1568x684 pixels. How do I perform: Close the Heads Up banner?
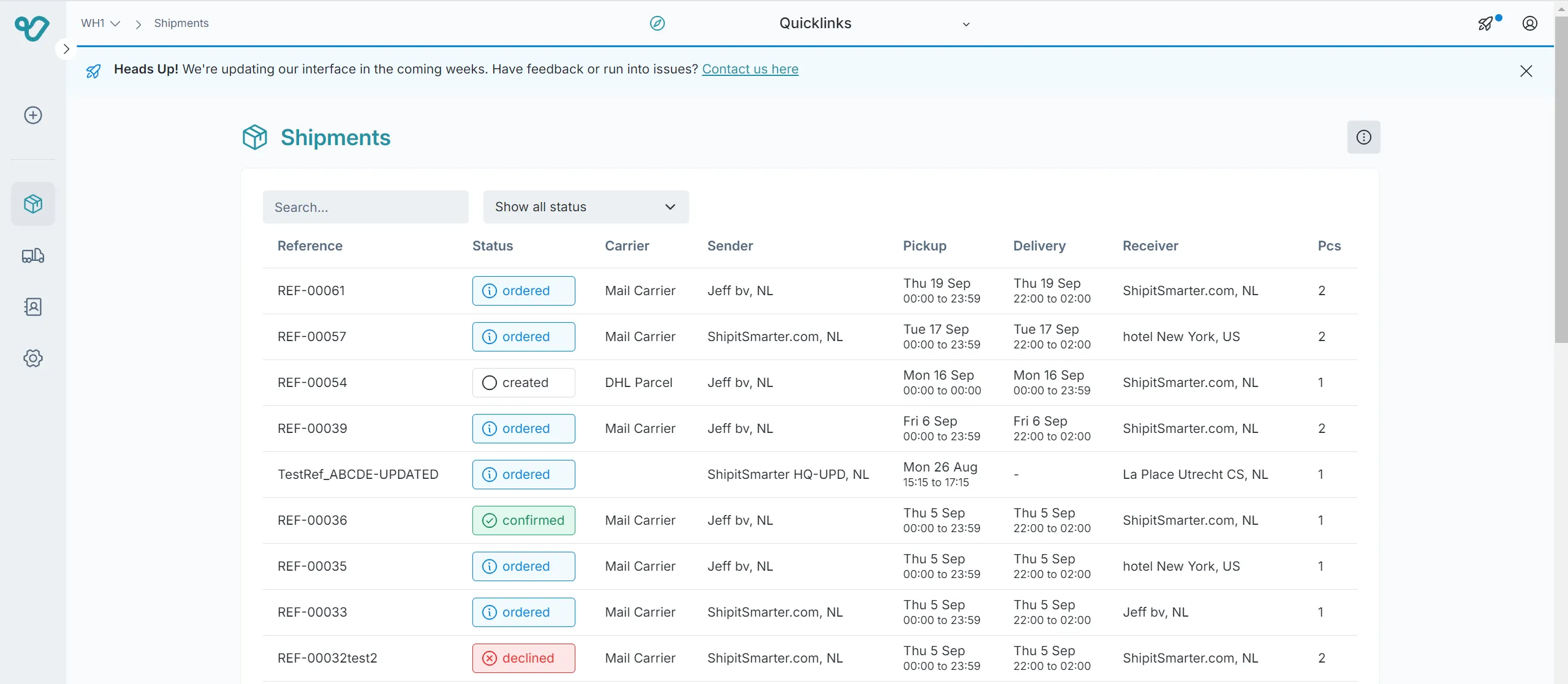pyautogui.click(x=1526, y=71)
